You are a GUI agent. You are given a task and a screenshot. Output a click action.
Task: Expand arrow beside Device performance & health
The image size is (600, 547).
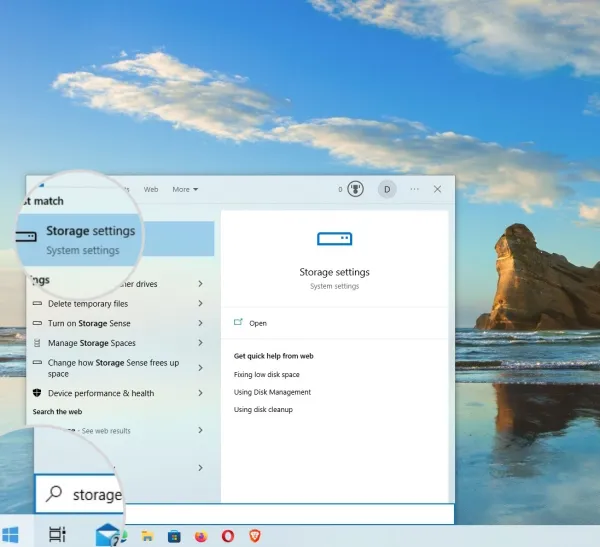coord(201,393)
